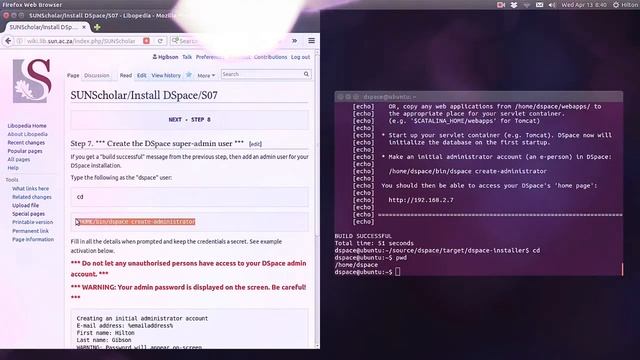The image size is (640, 360).
Task: Open About Libopedia link
Action: point(27,134)
